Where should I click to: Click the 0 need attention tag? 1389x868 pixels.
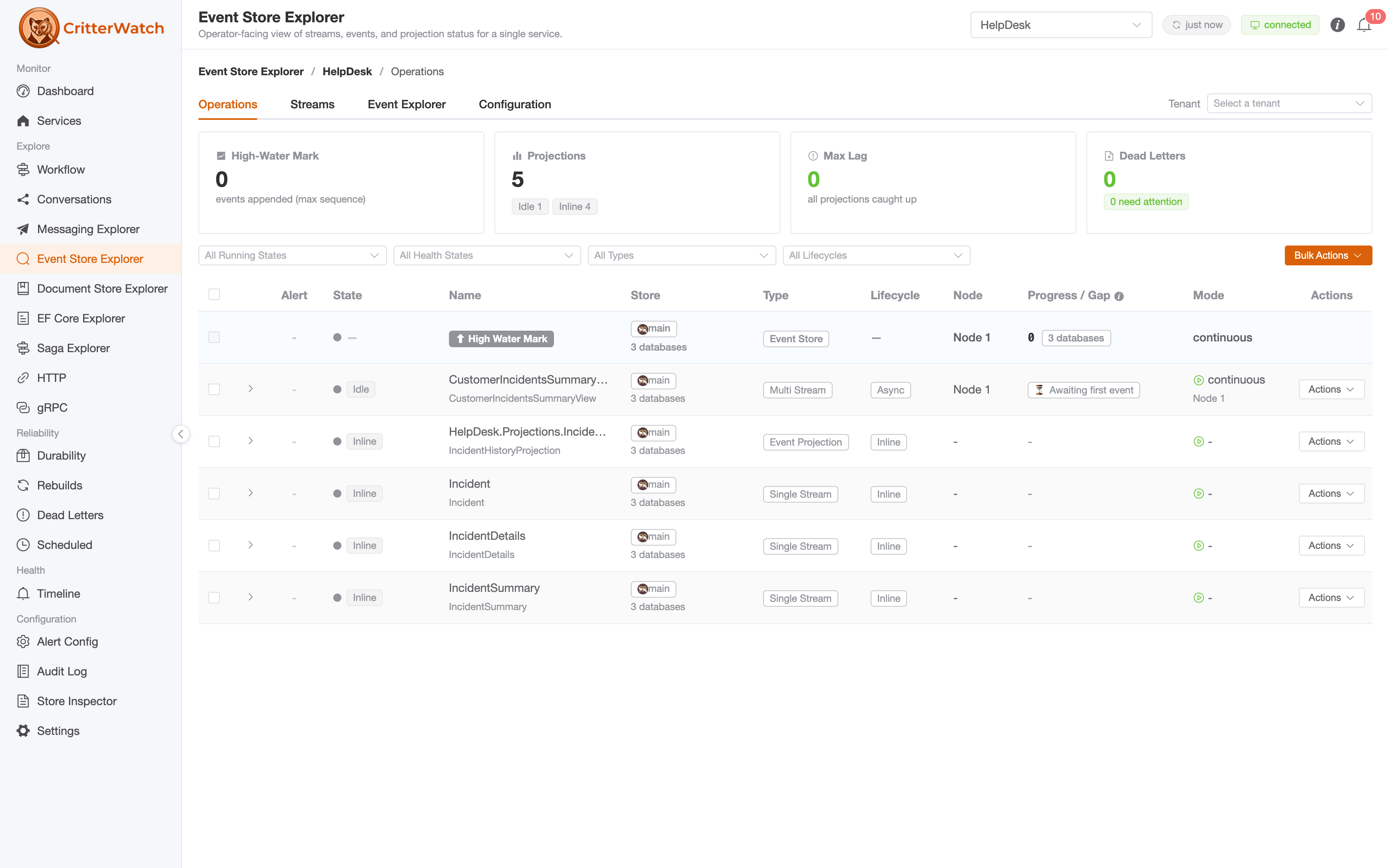pos(1146,202)
